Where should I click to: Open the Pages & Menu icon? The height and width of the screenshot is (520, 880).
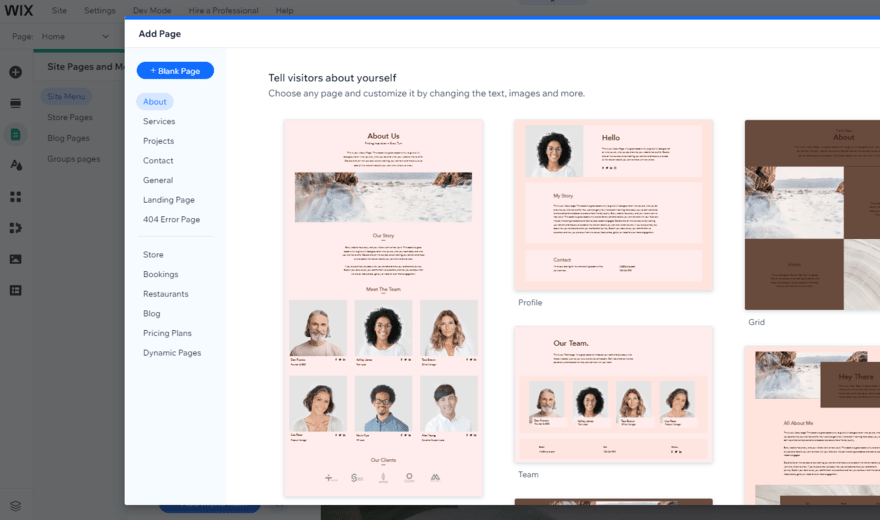(x=16, y=135)
